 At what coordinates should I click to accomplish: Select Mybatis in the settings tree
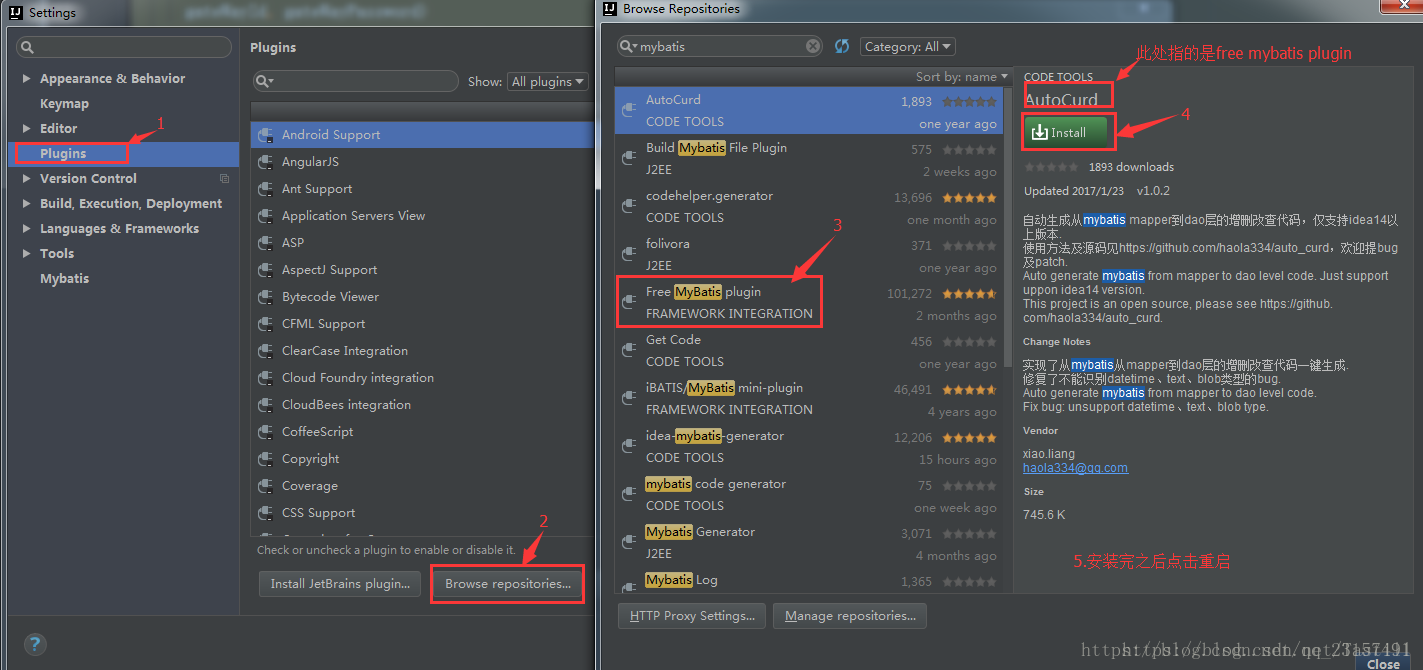[x=64, y=278]
